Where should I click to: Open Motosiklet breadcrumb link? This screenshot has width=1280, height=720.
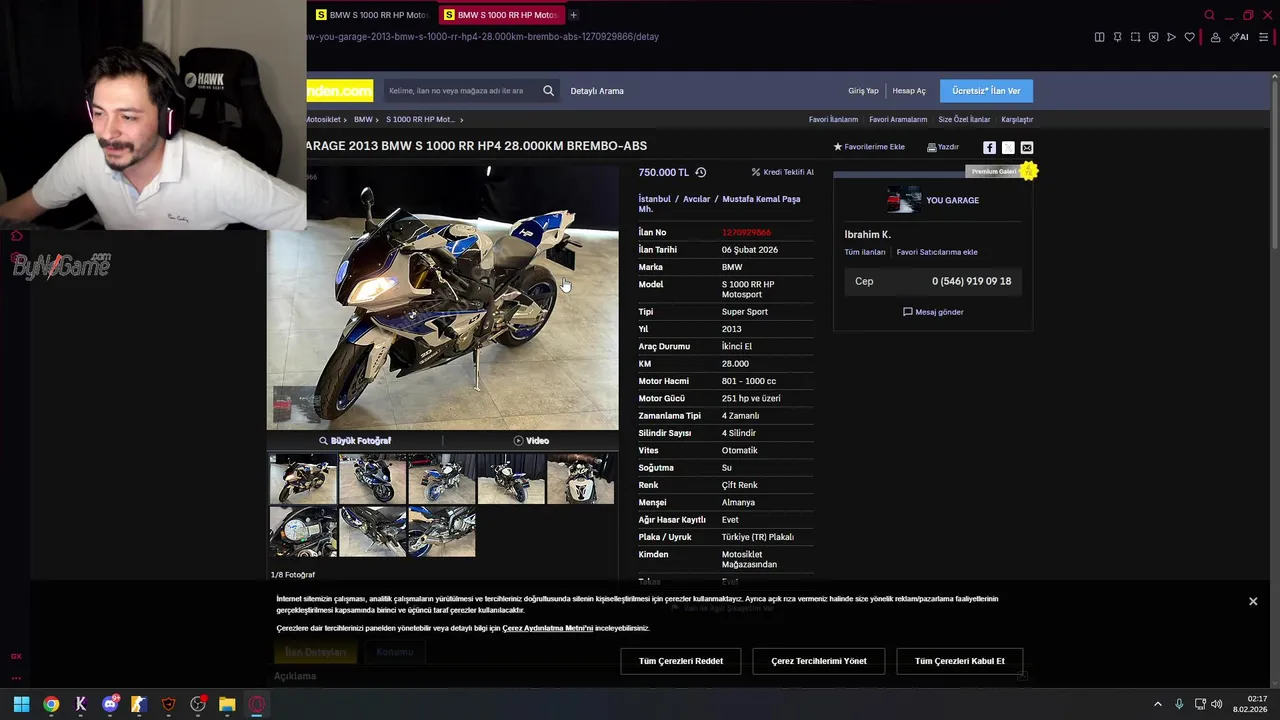[x=323, y=119]
